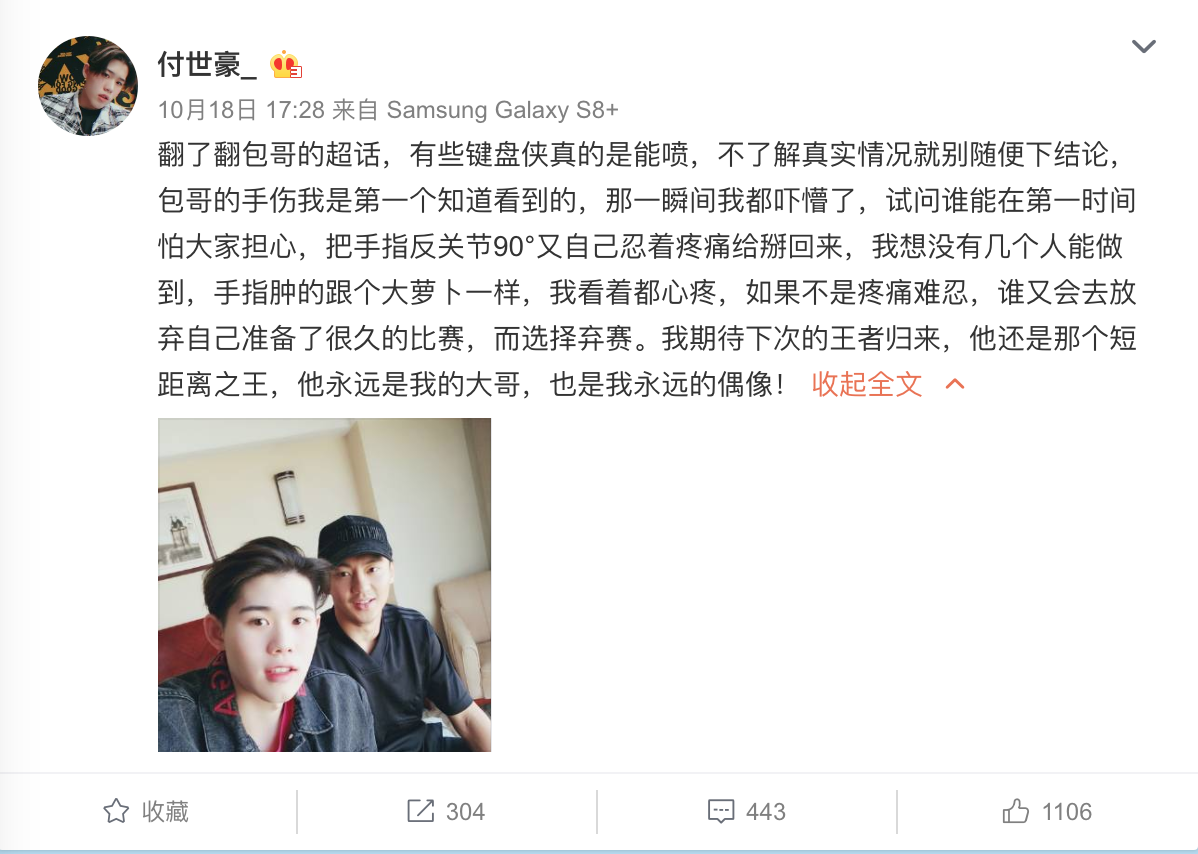Click the 1106 like count
Viewport: 1198px width, 854px height.
click(x=1067, y=811)
